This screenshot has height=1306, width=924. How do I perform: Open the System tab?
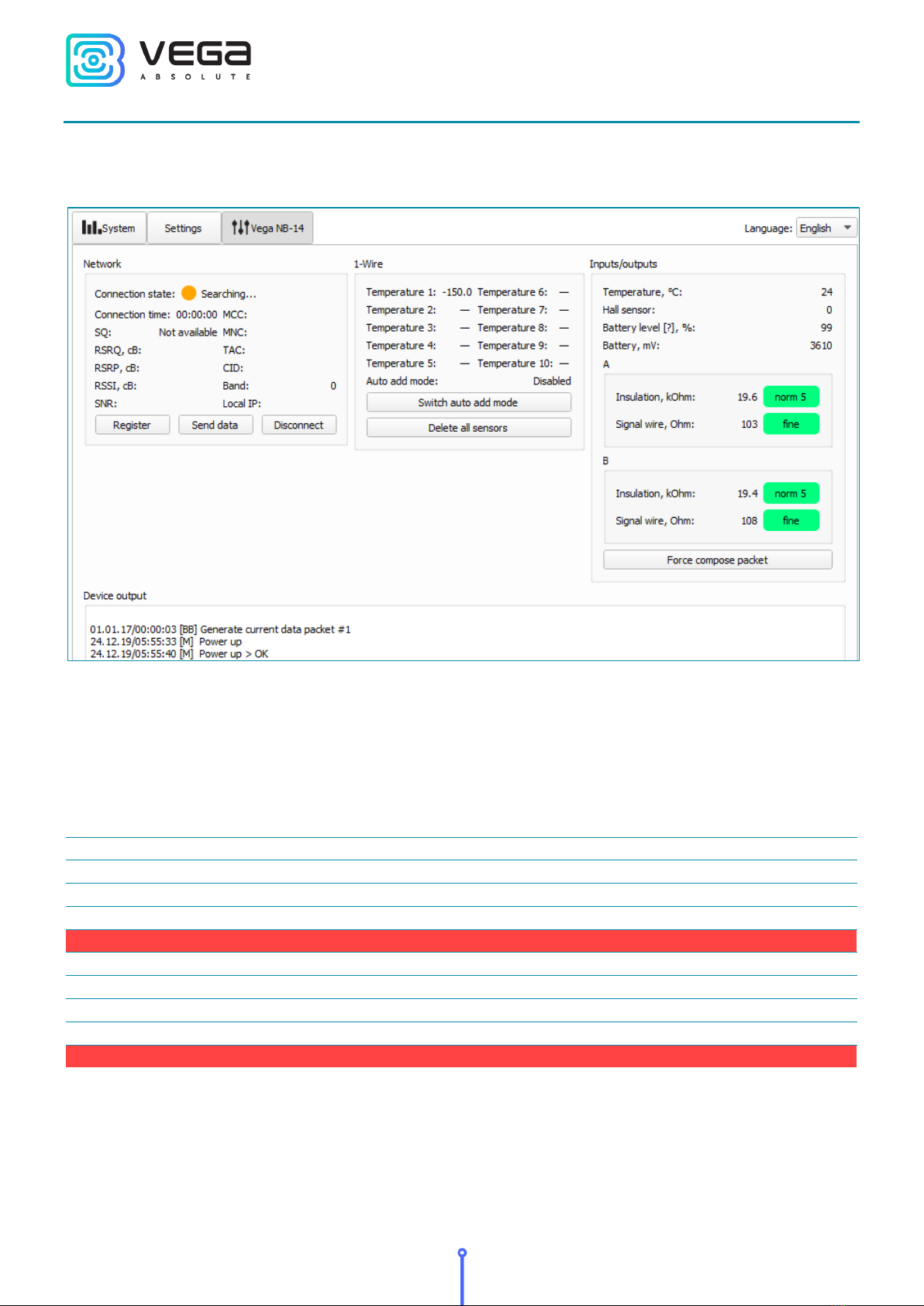coord(109,228)
